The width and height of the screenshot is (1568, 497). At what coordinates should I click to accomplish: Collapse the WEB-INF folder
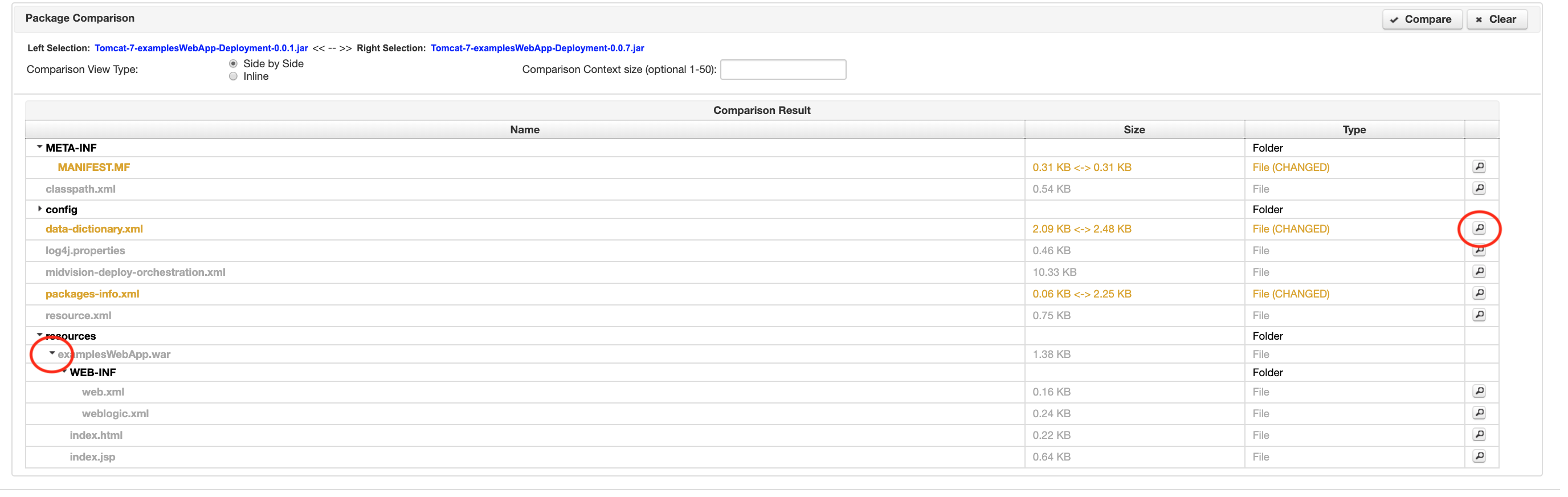point(64,372)
